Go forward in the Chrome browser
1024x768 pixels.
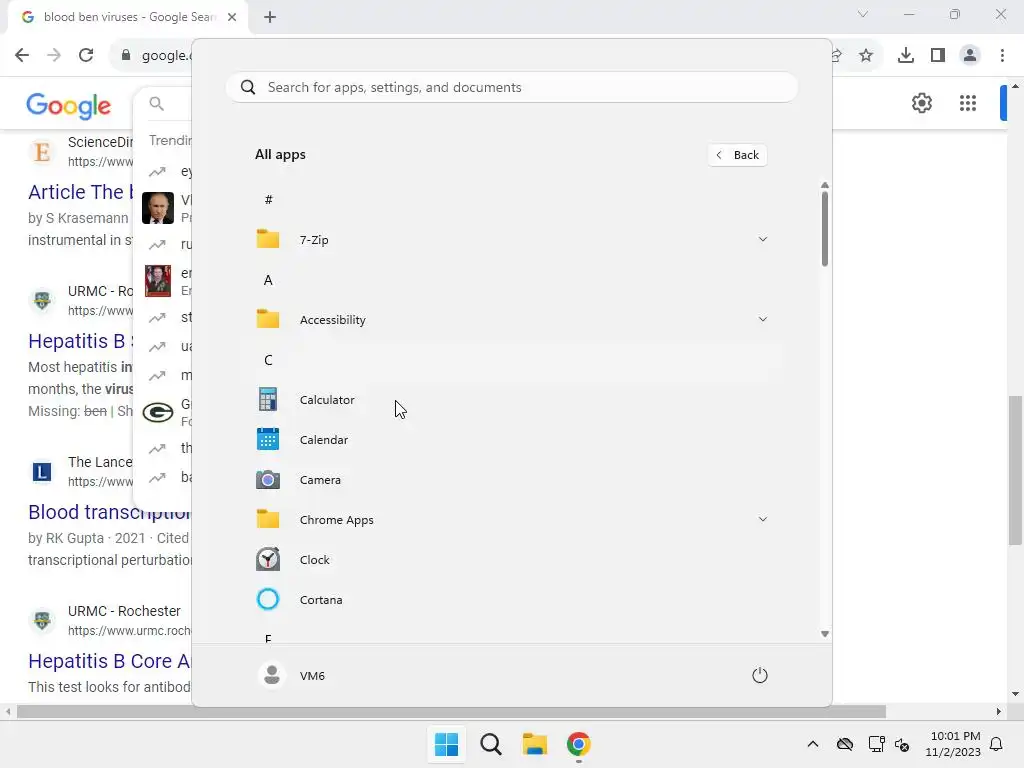click(x=54, y=55)
